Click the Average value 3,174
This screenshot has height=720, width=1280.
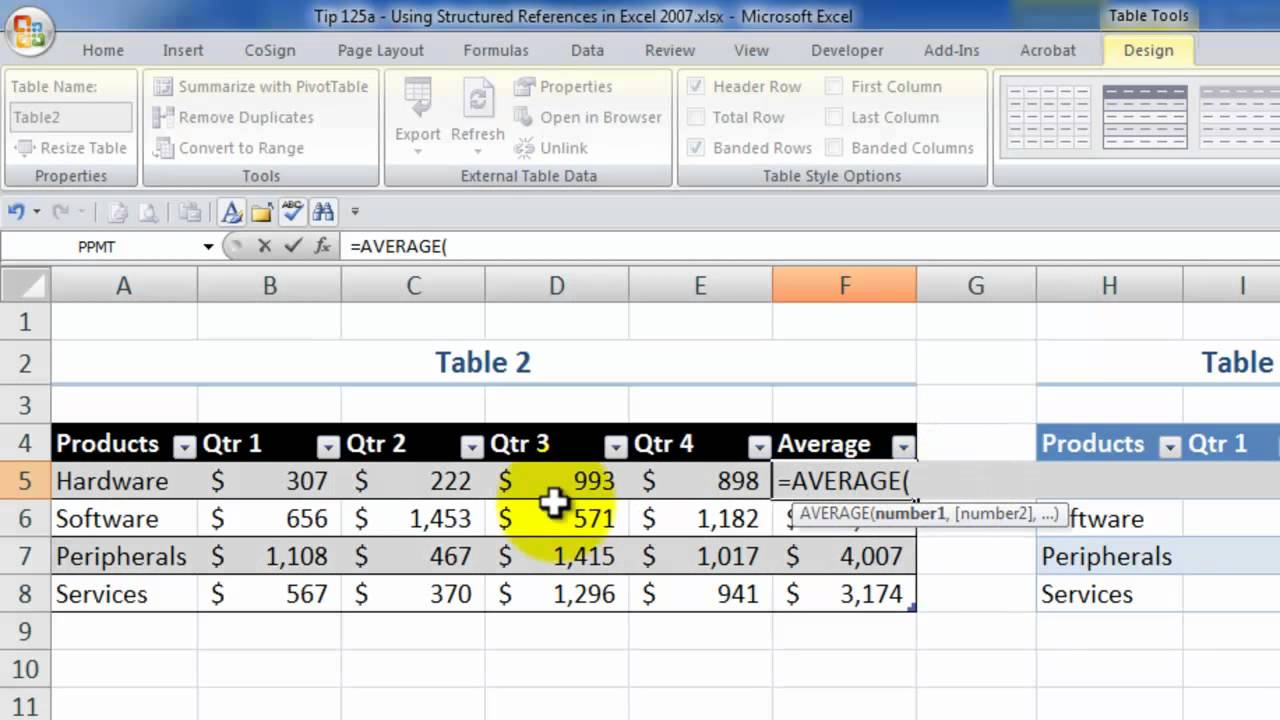pyautogui.click(x=844, y=594)
